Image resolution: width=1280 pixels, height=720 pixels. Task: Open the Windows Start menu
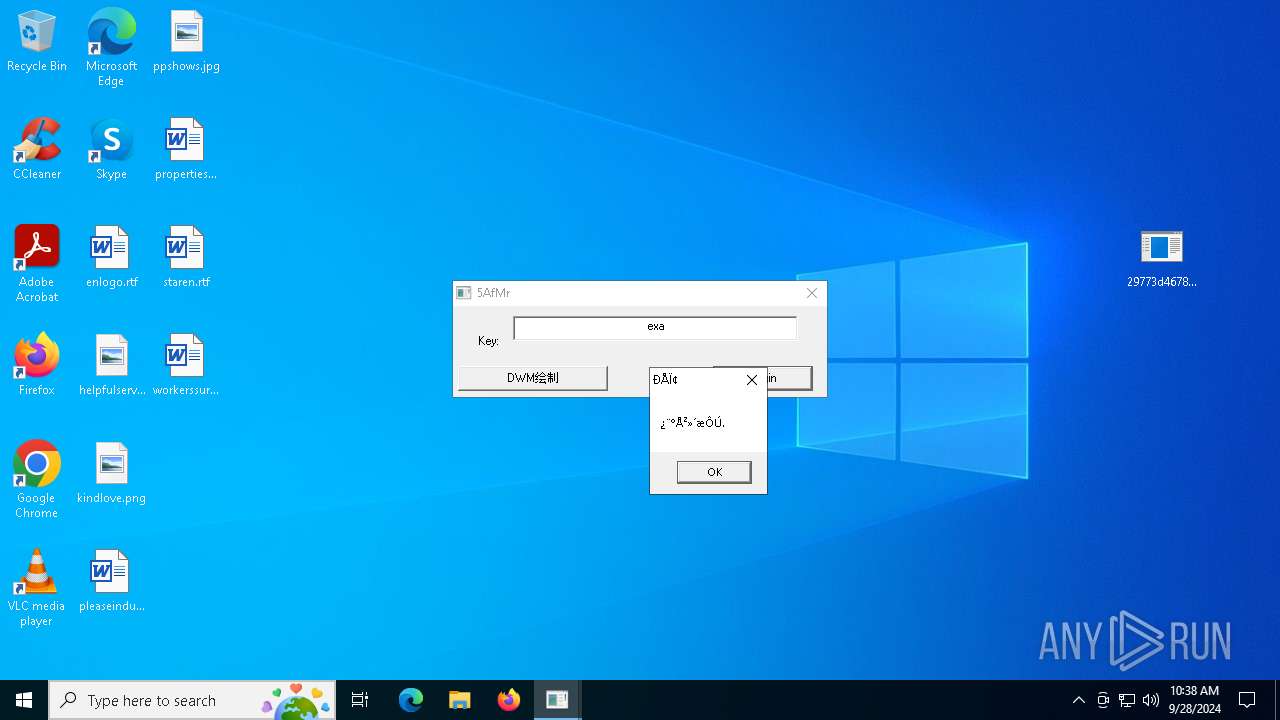point(24,700)
